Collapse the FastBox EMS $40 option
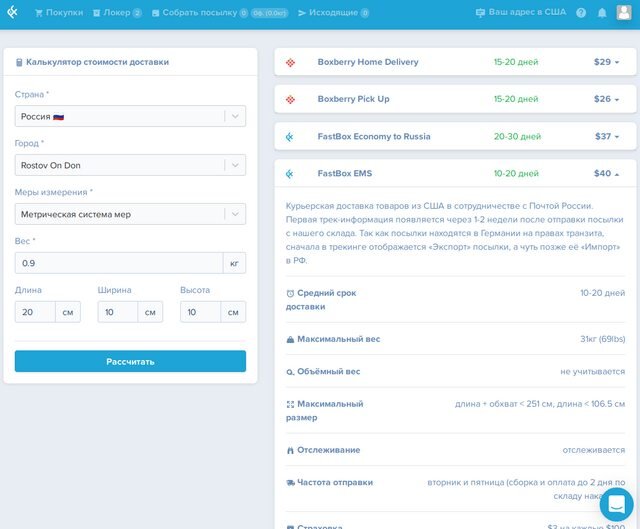The image size is (640, 529). click(455, 173)
